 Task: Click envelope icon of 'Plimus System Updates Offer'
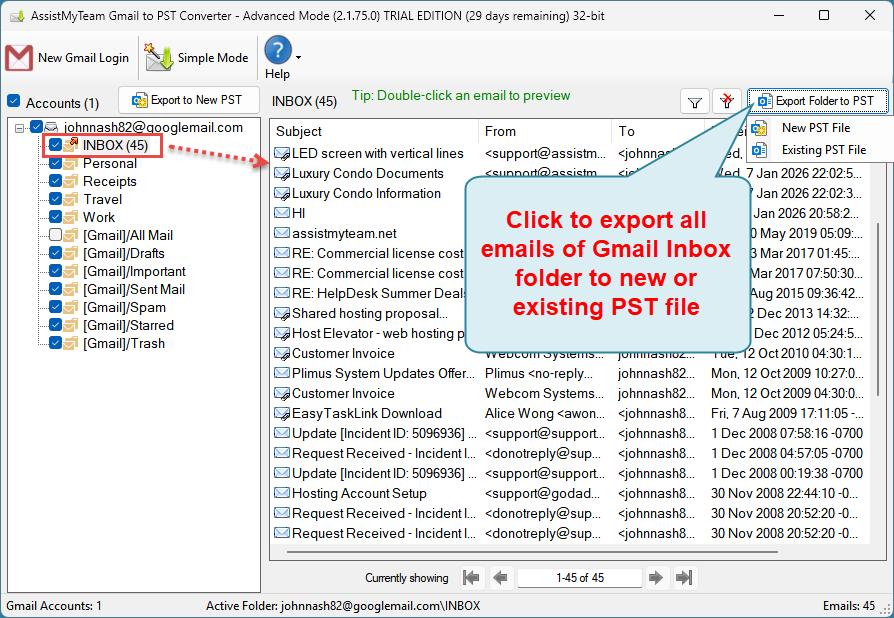tap(282, 373)
